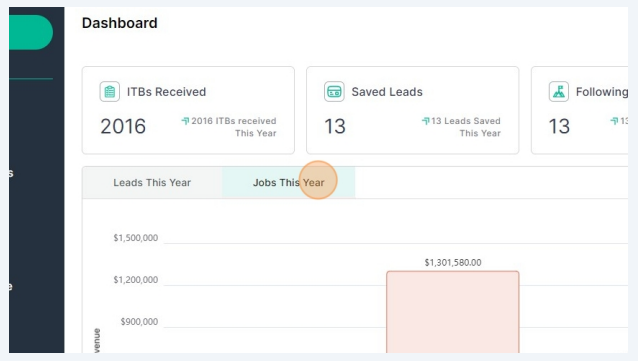The width and height of the screenshot is (638, 361).
Task: Click the green pill button in the sidebar
Action: [31, 33]
